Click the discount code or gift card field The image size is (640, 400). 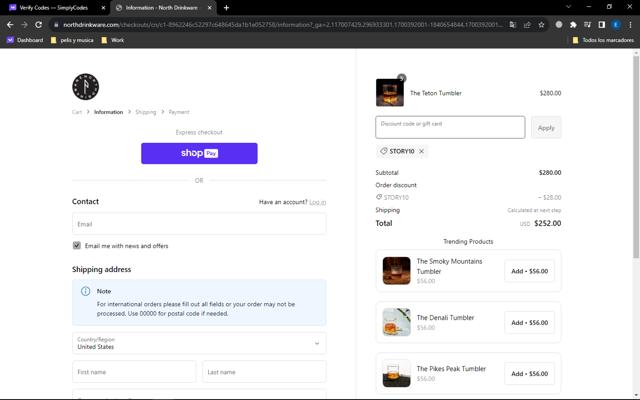coord(450,127)
